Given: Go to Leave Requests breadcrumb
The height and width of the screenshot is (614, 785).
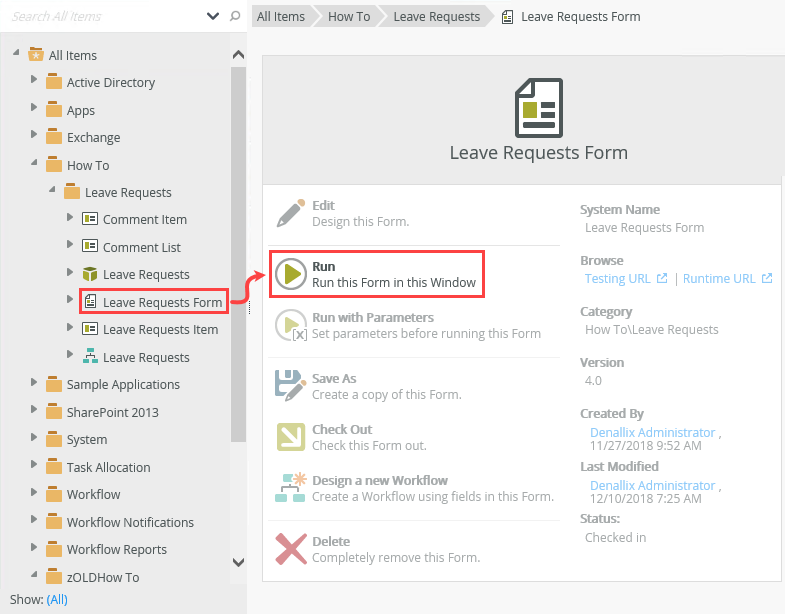Looking at the screenshot, I should (437, 17).
